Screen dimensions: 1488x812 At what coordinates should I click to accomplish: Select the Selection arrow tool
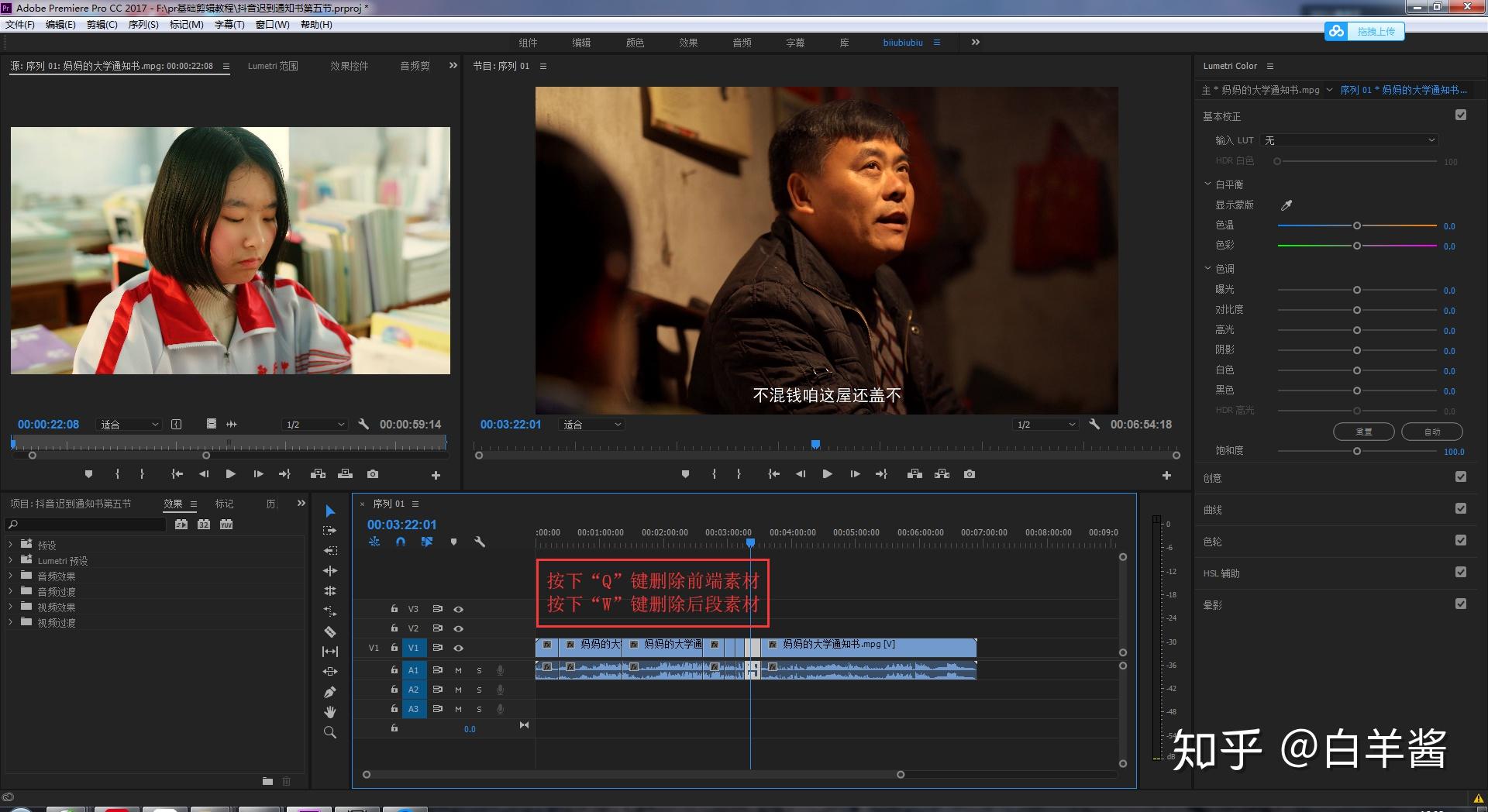(x=330, y=511)
